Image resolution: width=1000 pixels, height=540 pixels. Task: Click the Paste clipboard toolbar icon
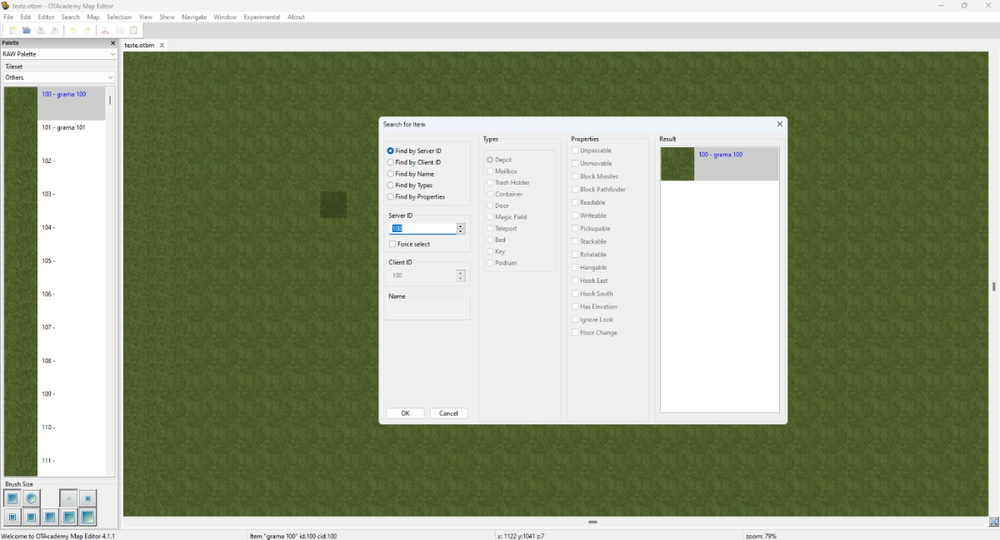click(133, 31)
